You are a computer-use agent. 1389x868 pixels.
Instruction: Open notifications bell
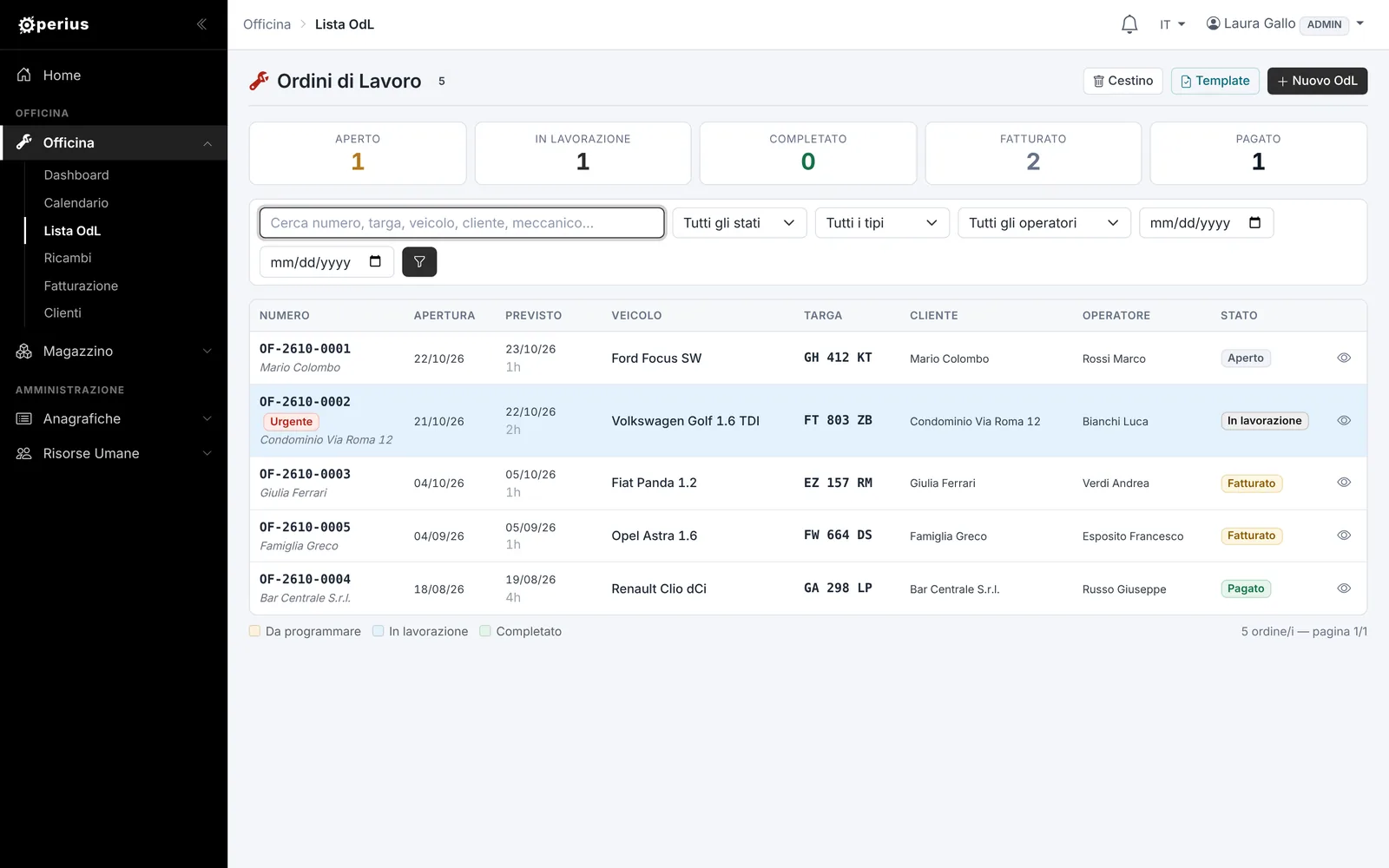tap(1129, 24)
